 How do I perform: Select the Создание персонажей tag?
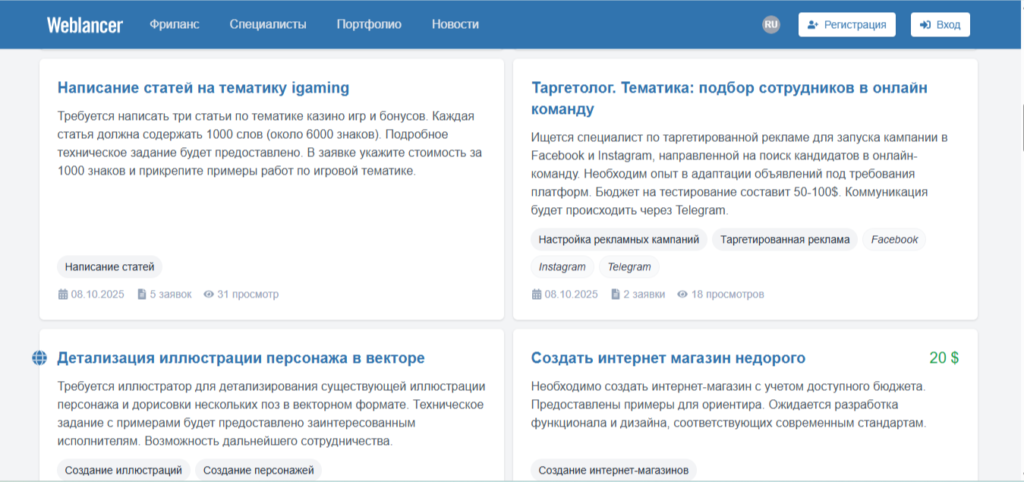tap(259, 470)
